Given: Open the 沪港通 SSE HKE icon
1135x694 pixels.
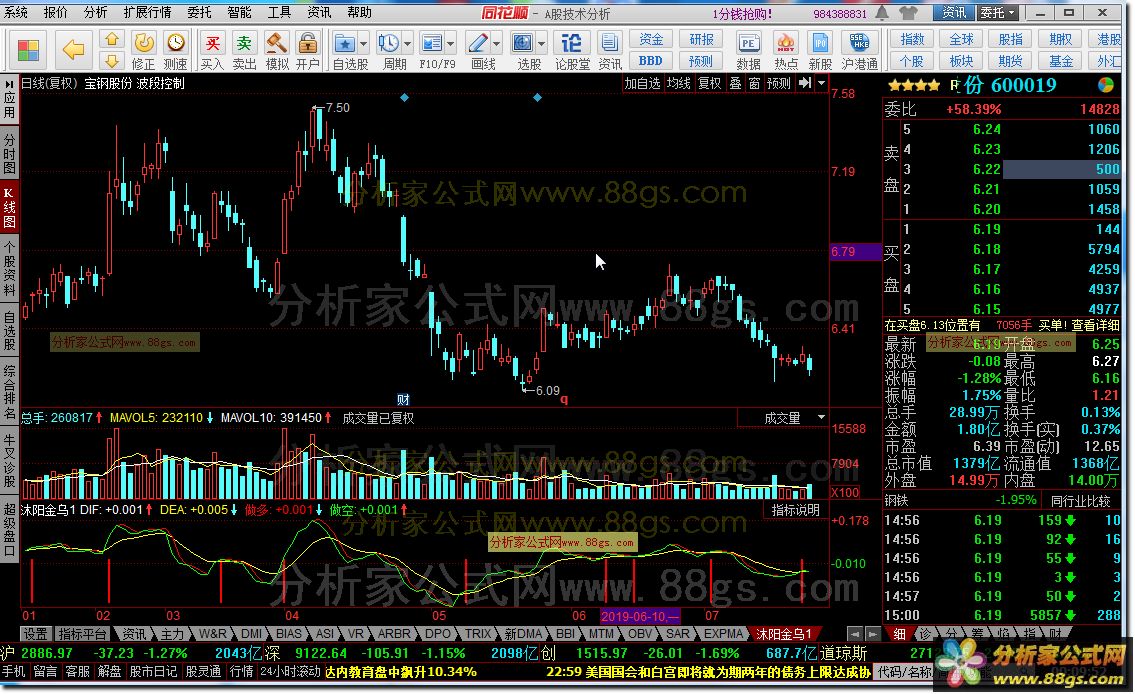Looking at the screenshot, I should point(859,43).
